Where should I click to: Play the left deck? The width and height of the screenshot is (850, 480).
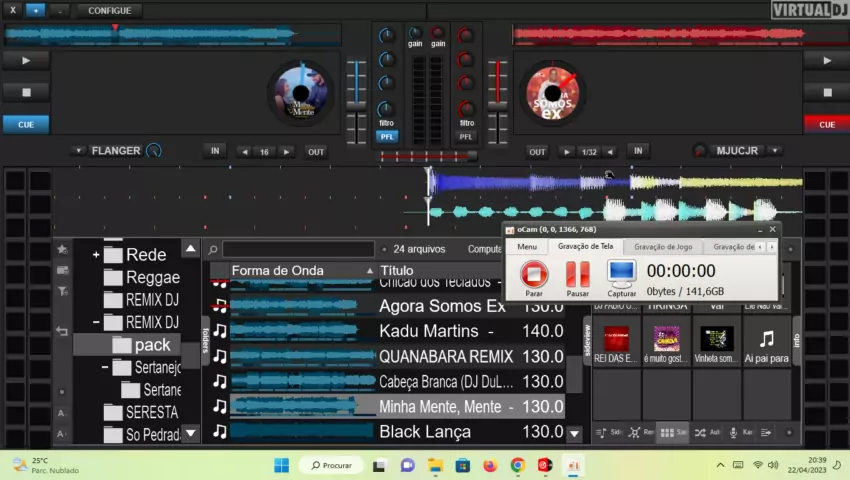pyautogui.click(x=26, y=61)
